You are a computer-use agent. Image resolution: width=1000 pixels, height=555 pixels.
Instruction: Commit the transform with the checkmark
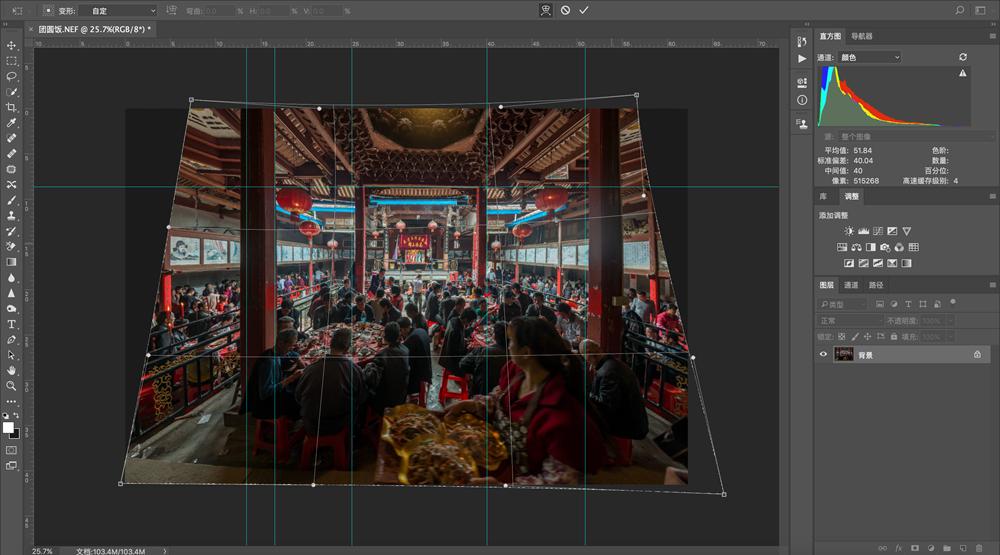point(584,10)
